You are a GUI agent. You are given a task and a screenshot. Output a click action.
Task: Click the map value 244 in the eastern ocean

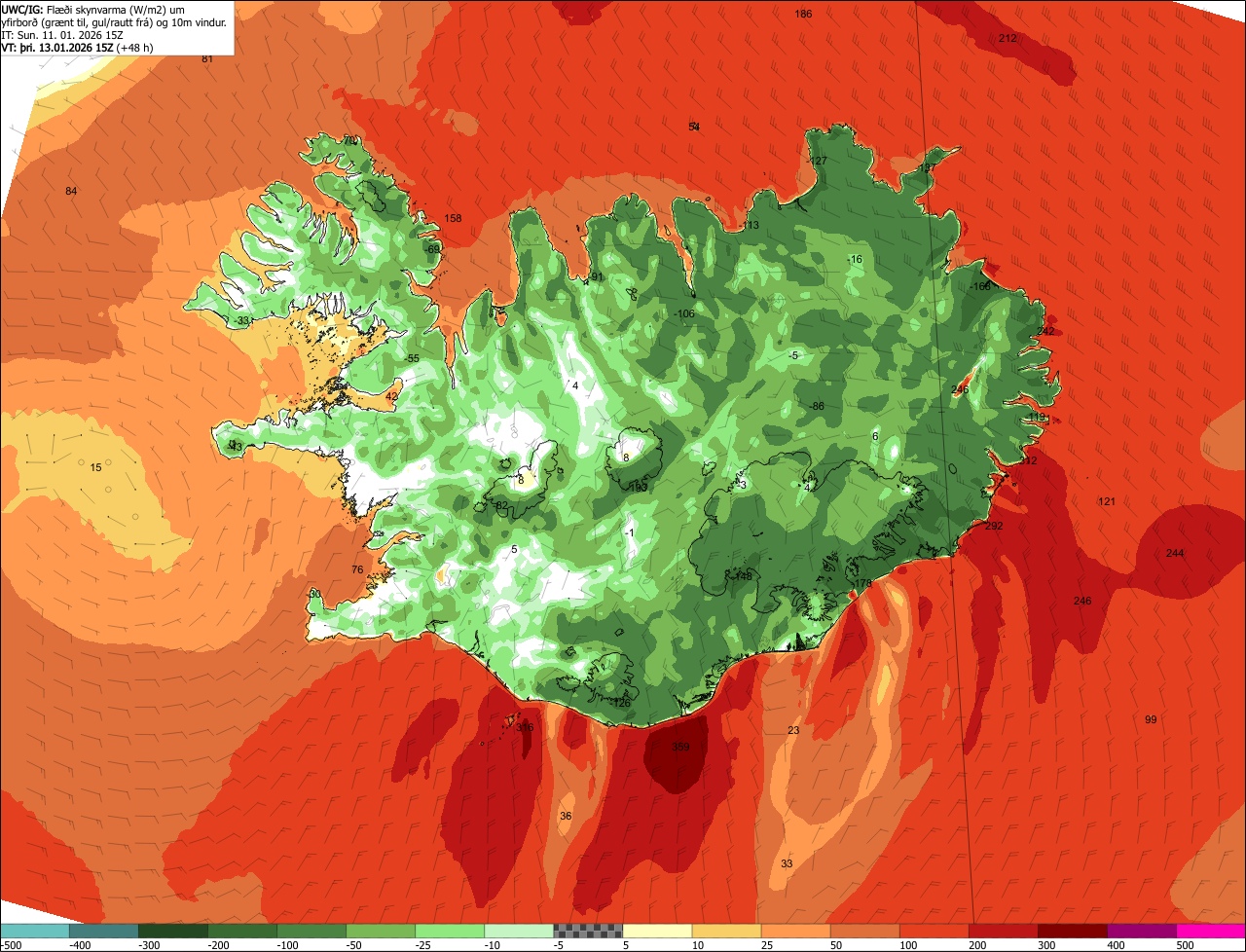pos(1175,553)
